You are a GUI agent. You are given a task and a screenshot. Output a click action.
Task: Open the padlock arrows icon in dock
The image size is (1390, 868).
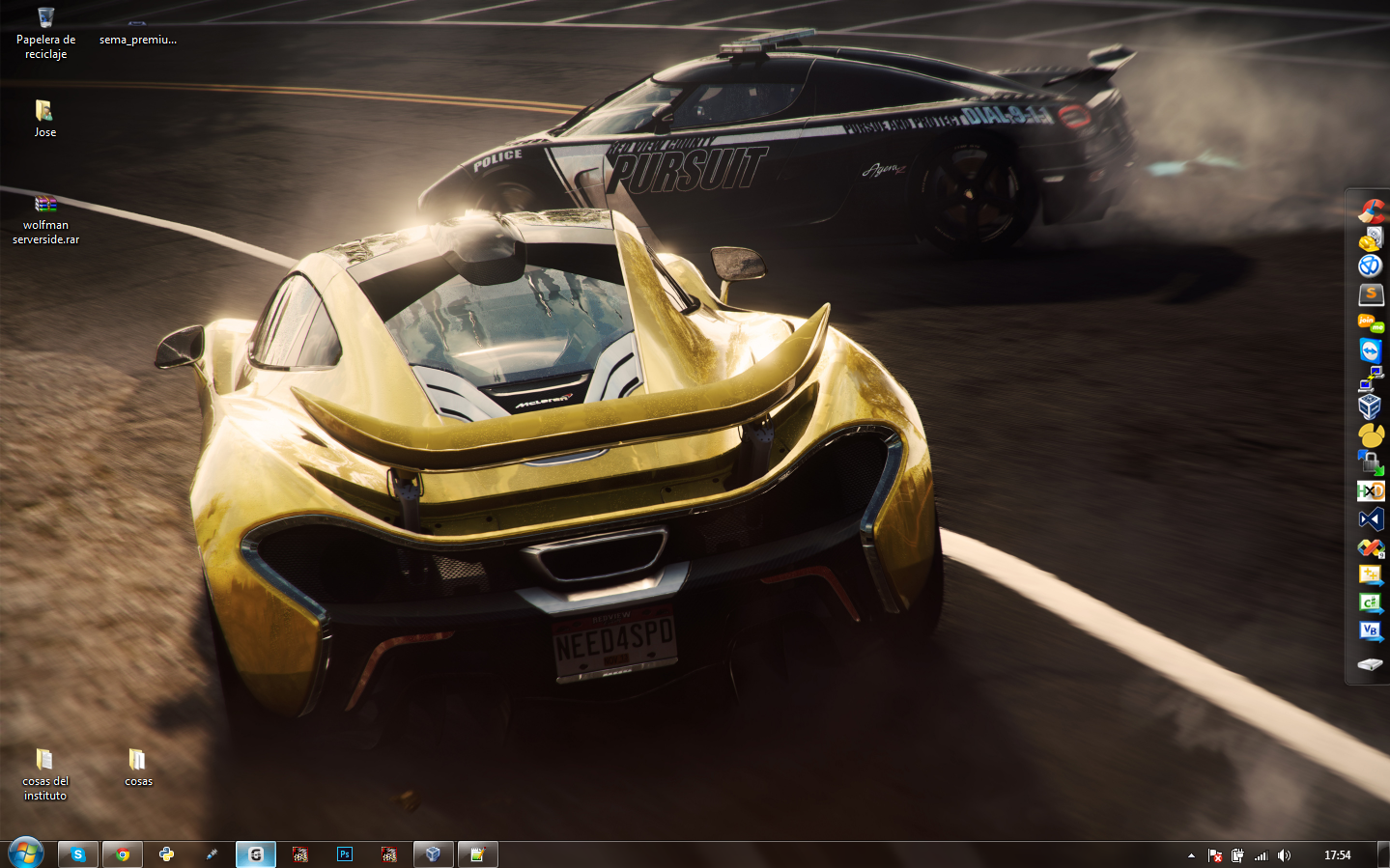tap(1371, 462)
